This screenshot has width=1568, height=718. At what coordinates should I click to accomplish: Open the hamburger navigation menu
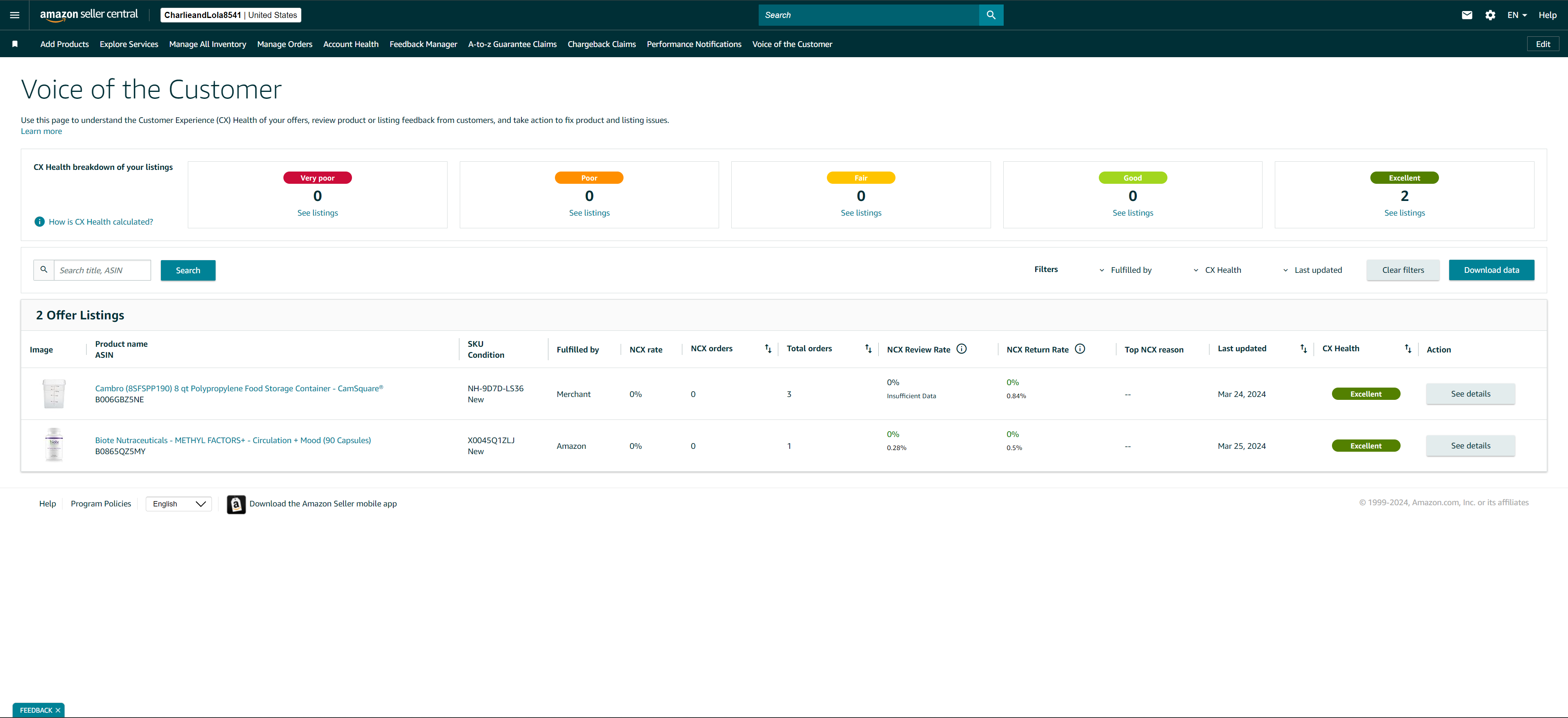pyautogui.click(x=15, y=15)
